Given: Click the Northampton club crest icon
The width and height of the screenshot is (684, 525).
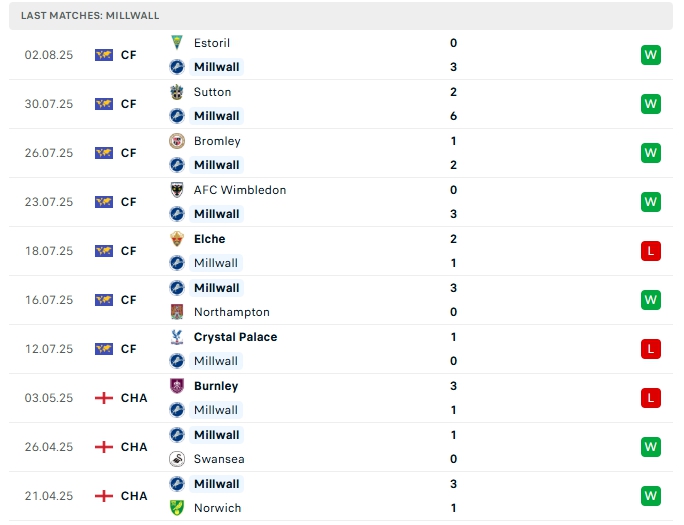Looking at the screenshot, I should (177, 312).
